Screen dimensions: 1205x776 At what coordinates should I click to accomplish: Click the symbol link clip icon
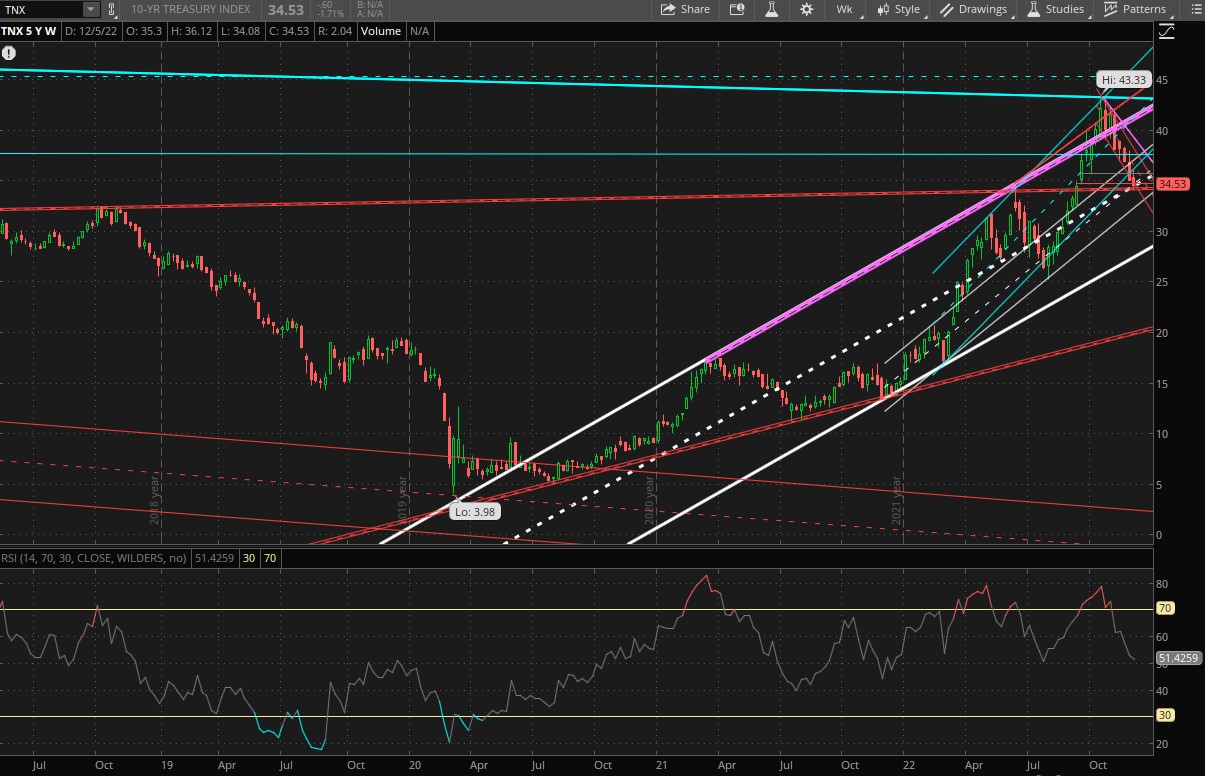(x=112, y=9)
